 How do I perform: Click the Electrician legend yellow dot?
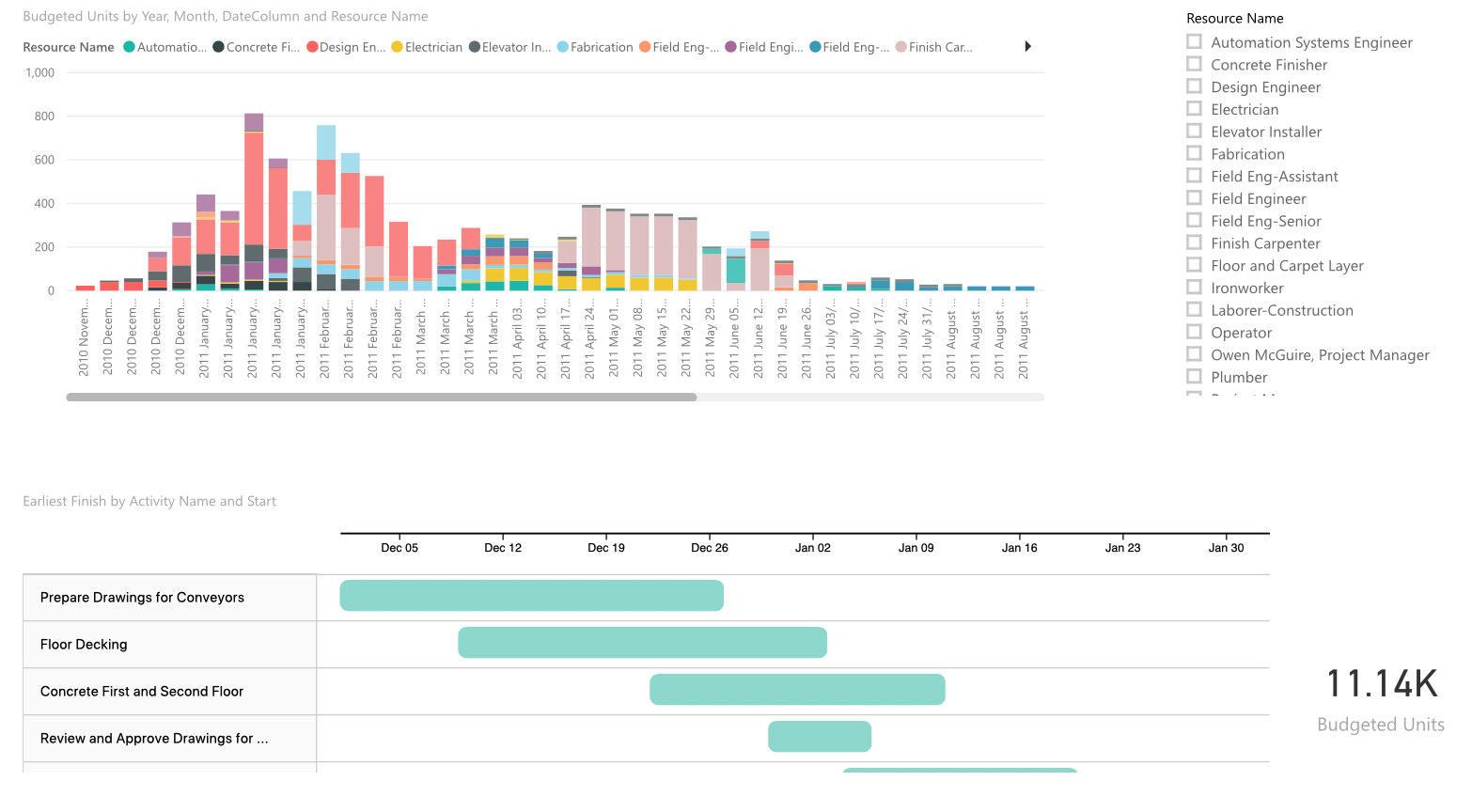click(x=397, y=47)
